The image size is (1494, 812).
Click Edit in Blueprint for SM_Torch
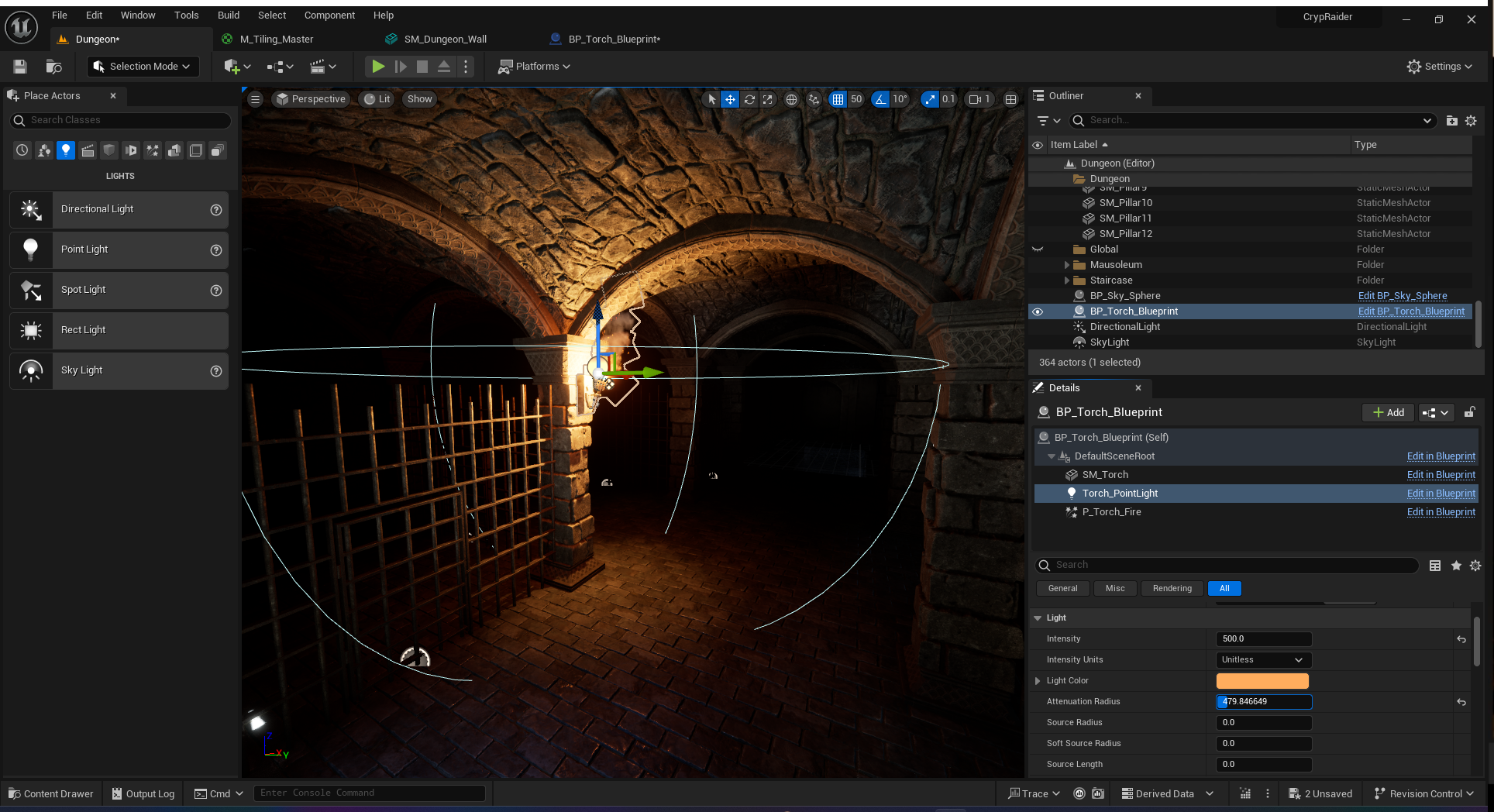pyautogui.click(x=1441, y=475)
